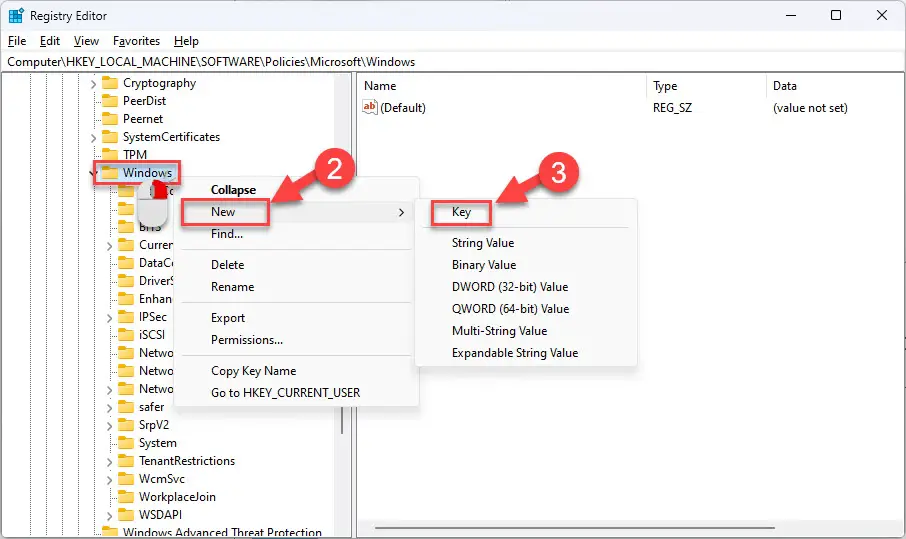Open the View menu
The height and width of the screenshot is (539, 906).
pyautogui.click(x=86, y=41)
